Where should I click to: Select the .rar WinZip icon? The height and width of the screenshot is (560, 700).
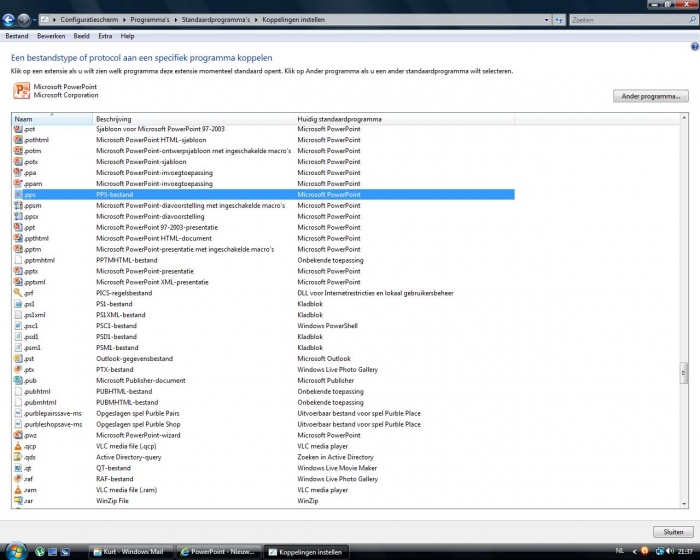coord(18,501)
